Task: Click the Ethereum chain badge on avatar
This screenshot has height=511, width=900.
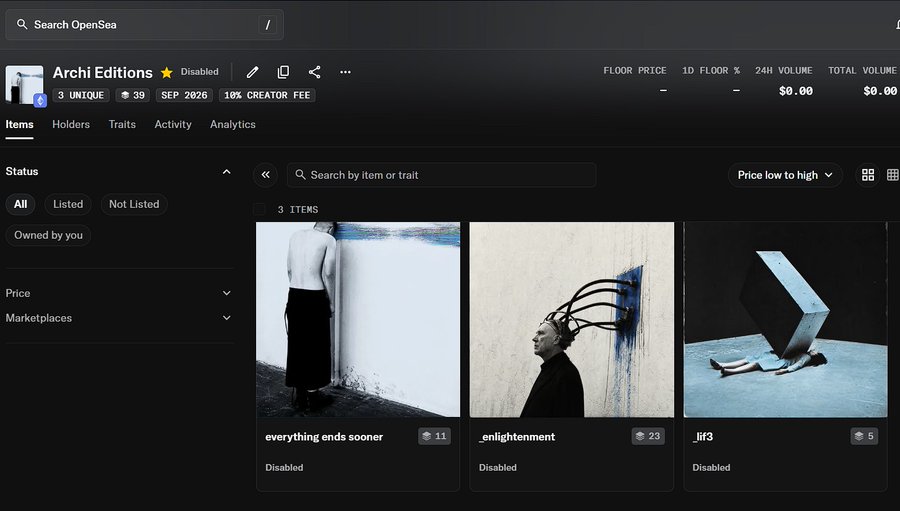Action: pyautogui.click(x=40, y=100)
